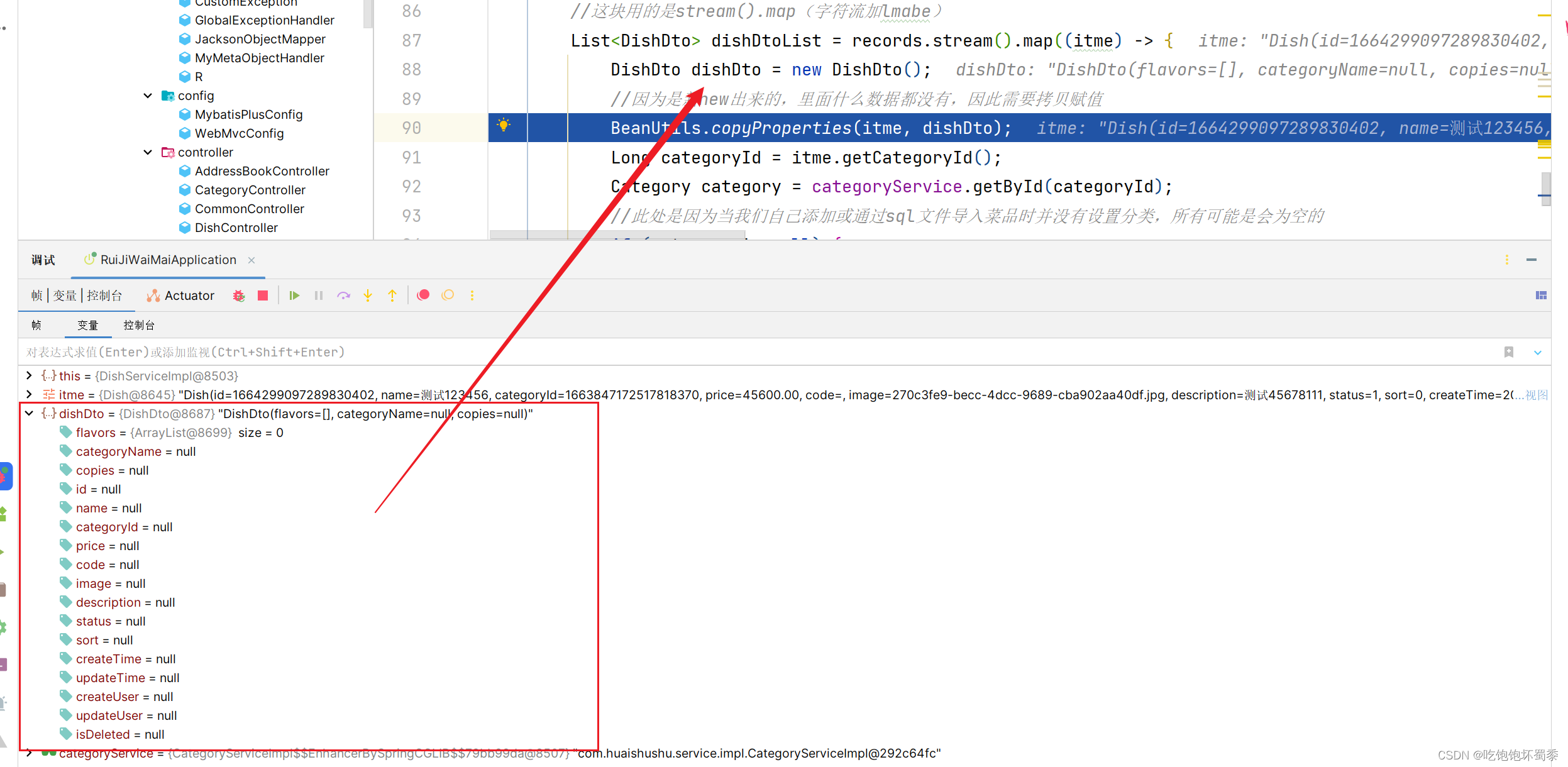The image size is (1568, 767).
Task: Select the 帧 frames sub-tab
Action: (x=36, y=325)
